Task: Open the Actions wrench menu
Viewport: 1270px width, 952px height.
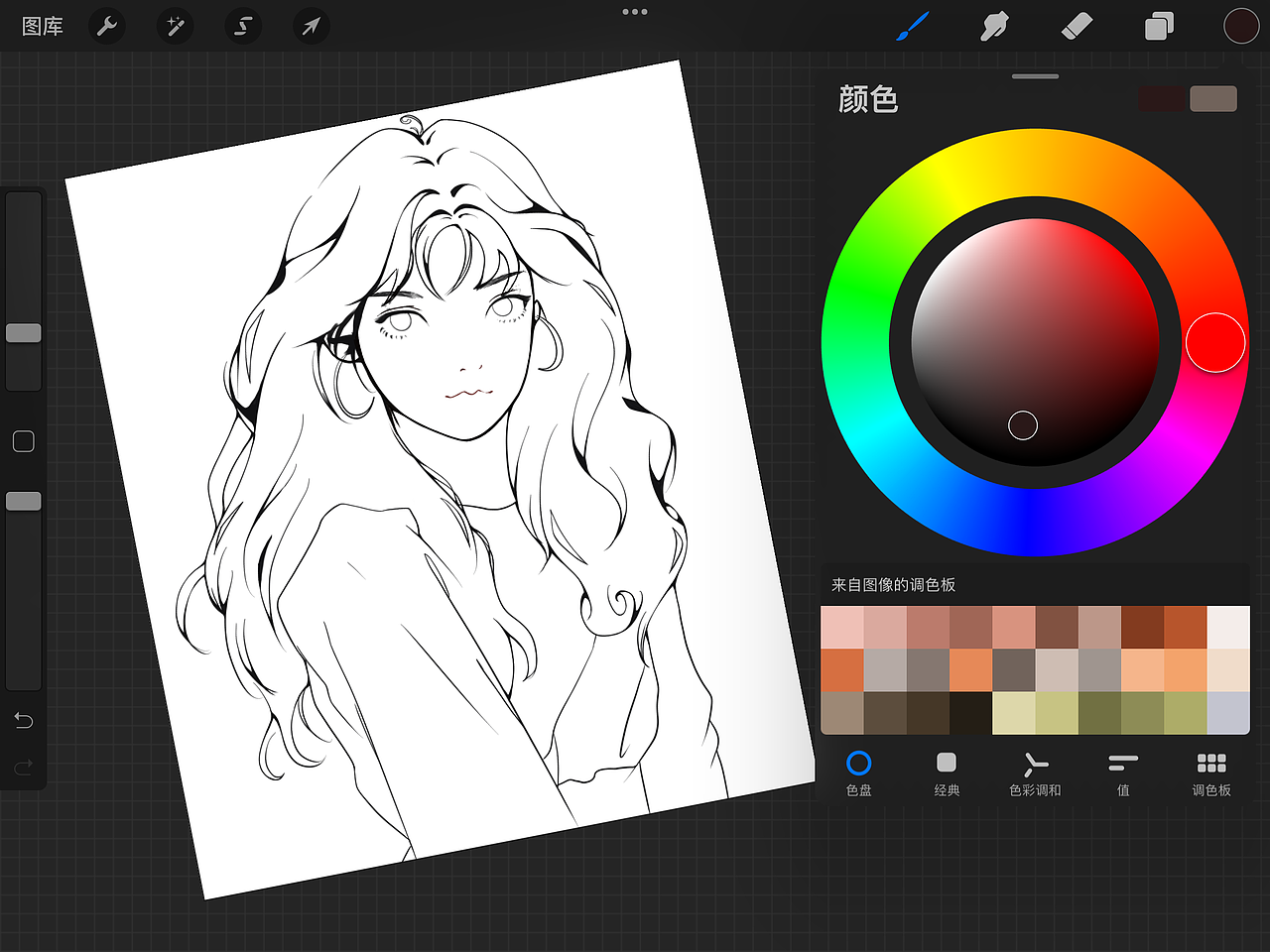Action: (107, 26)
